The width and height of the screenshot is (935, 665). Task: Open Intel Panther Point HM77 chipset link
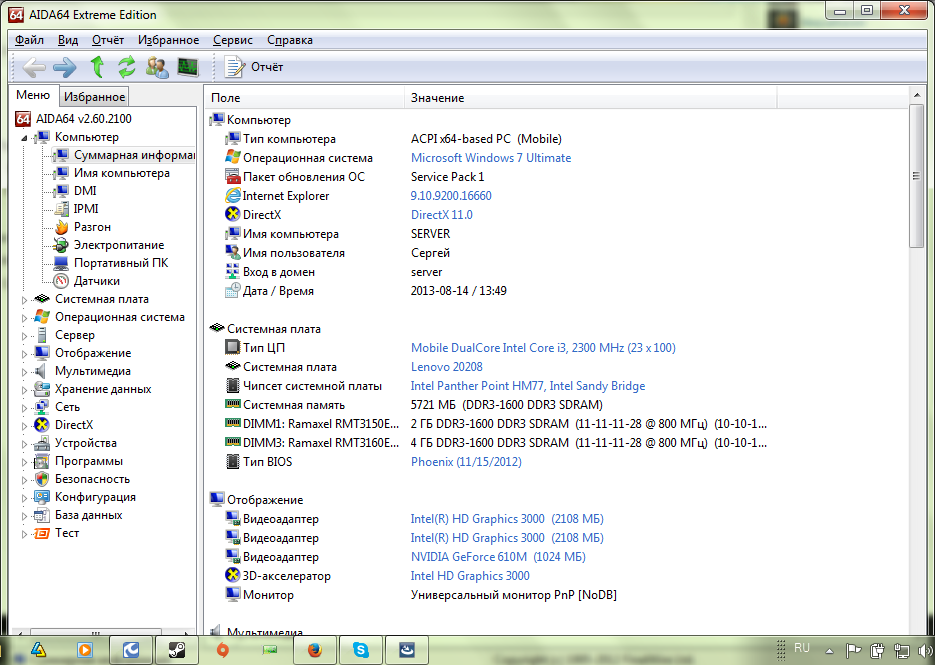(x=528, y=386)
